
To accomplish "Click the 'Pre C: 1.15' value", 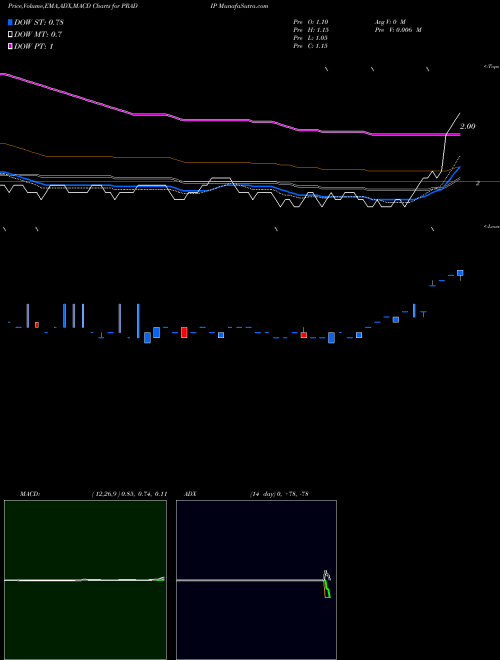I will [x=311, y=46].
